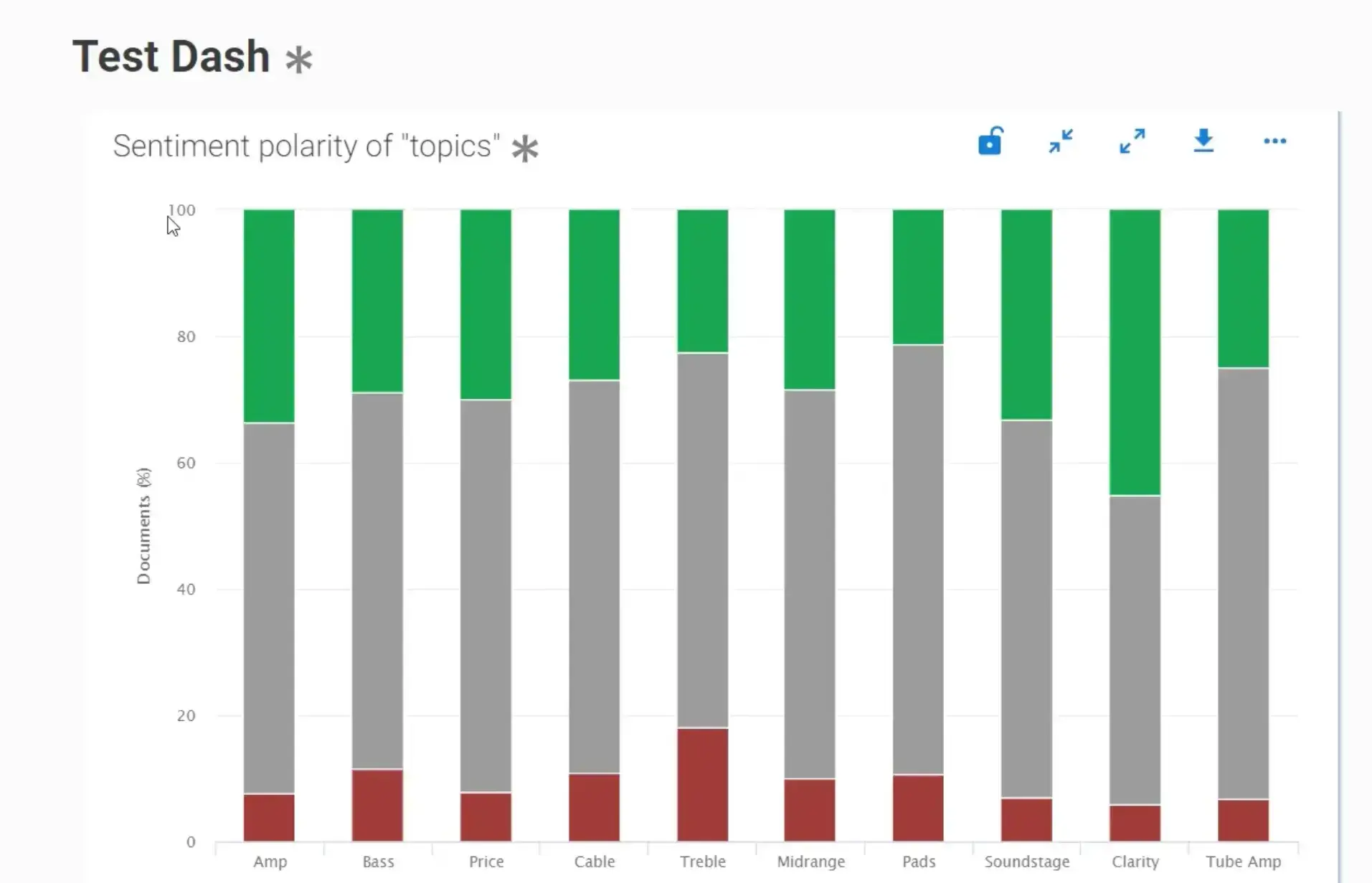Click the red negative segment of Treble
Image resolution: width=1372 pixels, height=883 pixels.
coord(702,784)
